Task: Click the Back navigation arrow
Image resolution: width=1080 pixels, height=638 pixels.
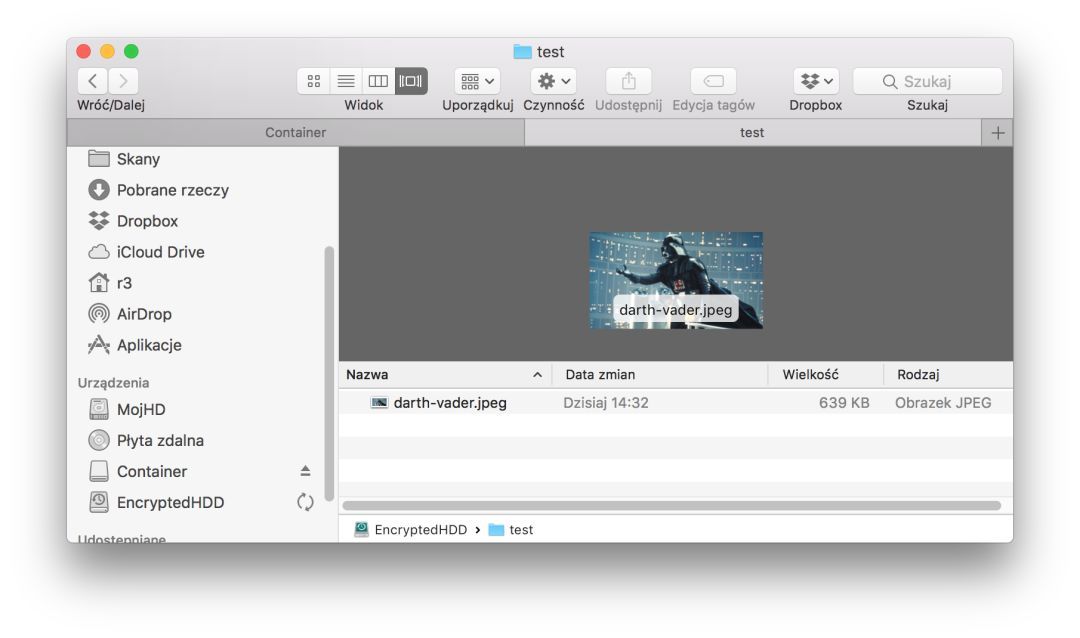Action: click(x=92, y=81)
